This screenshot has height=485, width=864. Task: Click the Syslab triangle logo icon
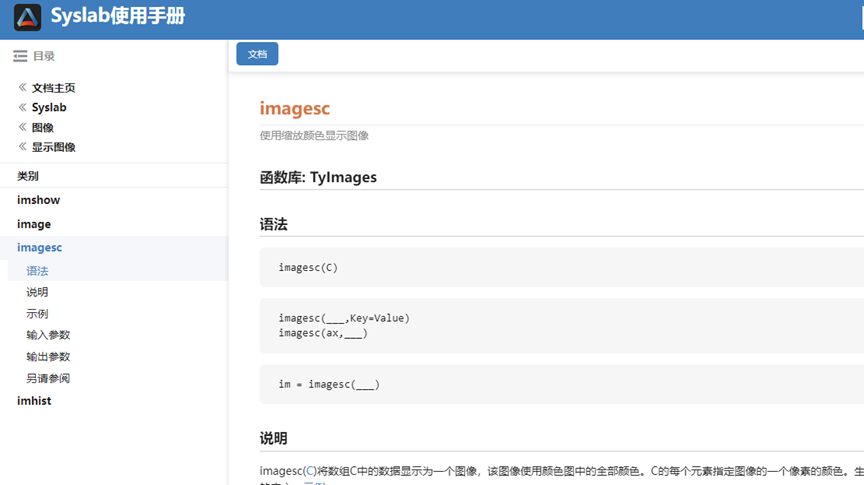28,17
